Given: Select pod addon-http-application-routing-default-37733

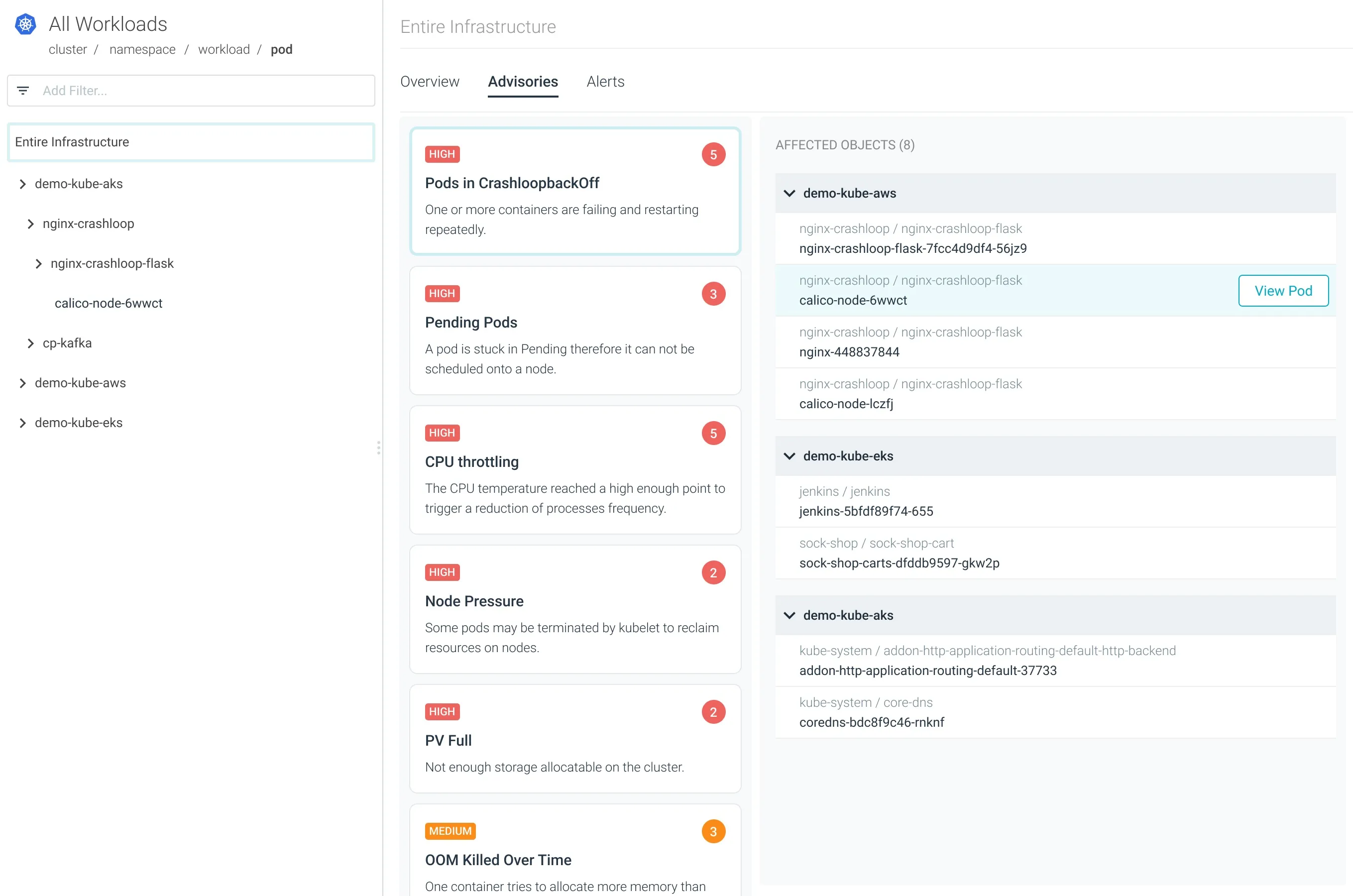Looking at the screenshot, I should coord(1055,661).
